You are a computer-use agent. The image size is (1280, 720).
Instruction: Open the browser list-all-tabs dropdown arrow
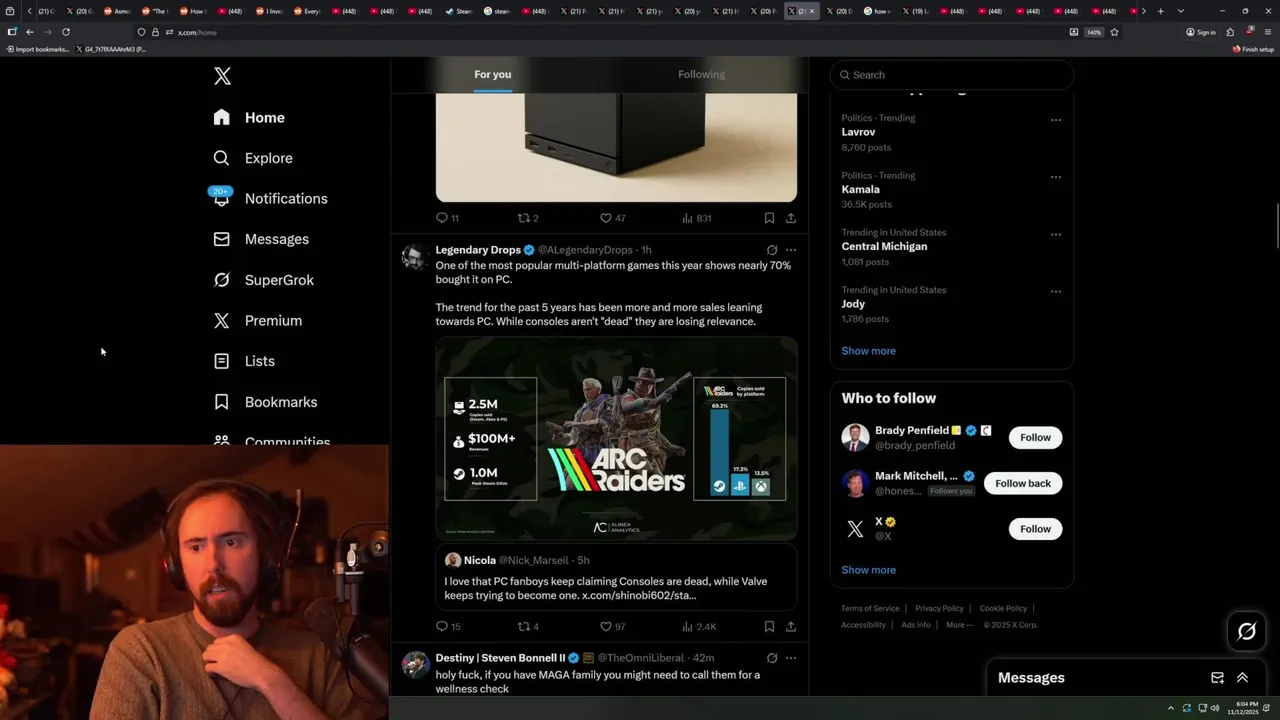pos(1181,11)
